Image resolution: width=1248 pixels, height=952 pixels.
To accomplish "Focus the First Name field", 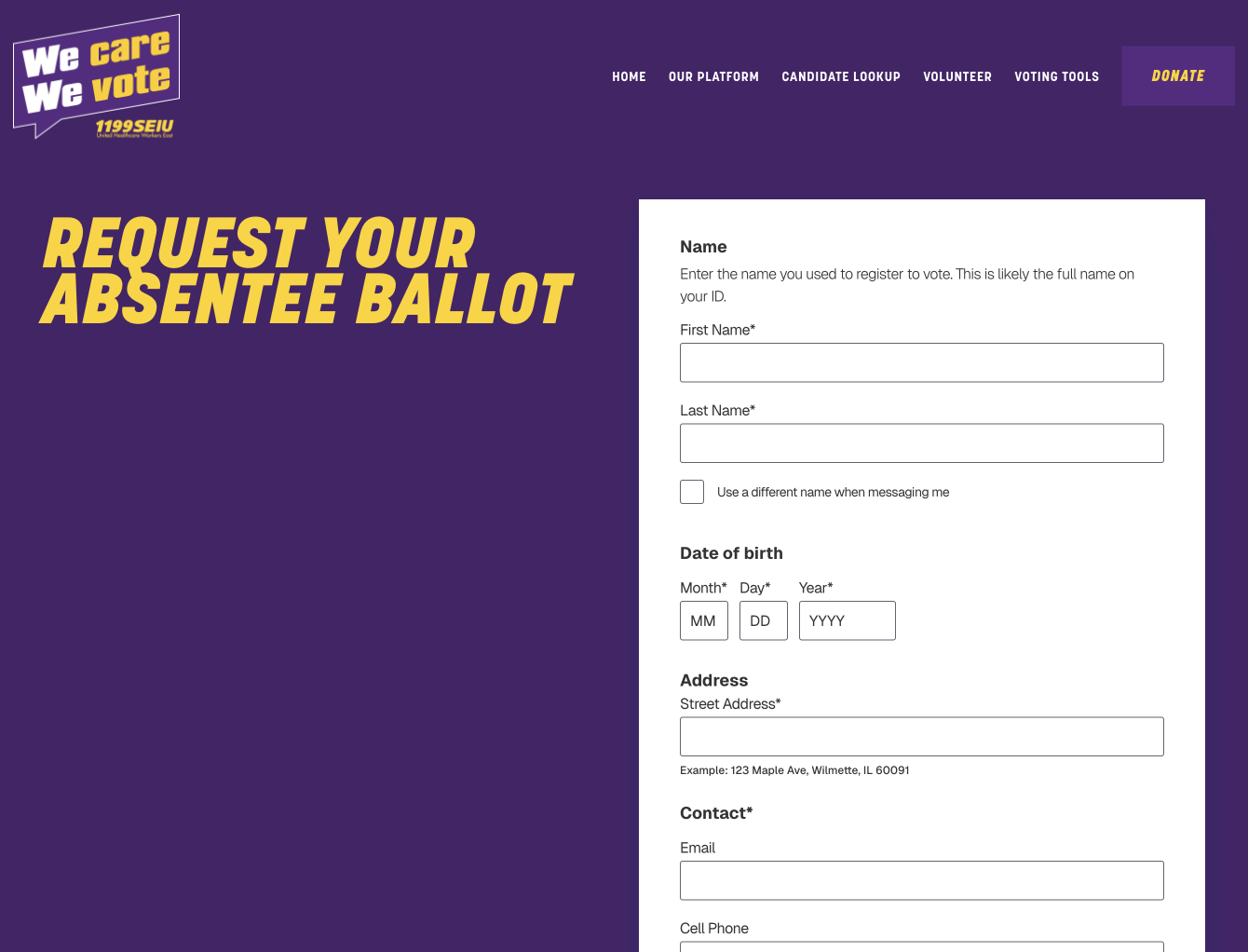I will pyautogui.click(x=922, y=362).
